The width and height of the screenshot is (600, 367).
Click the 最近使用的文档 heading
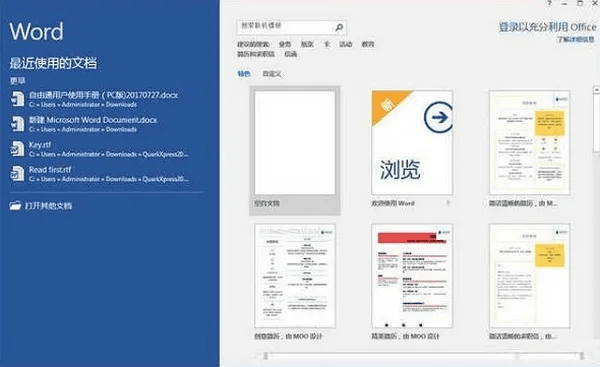(x=53, y=63)
